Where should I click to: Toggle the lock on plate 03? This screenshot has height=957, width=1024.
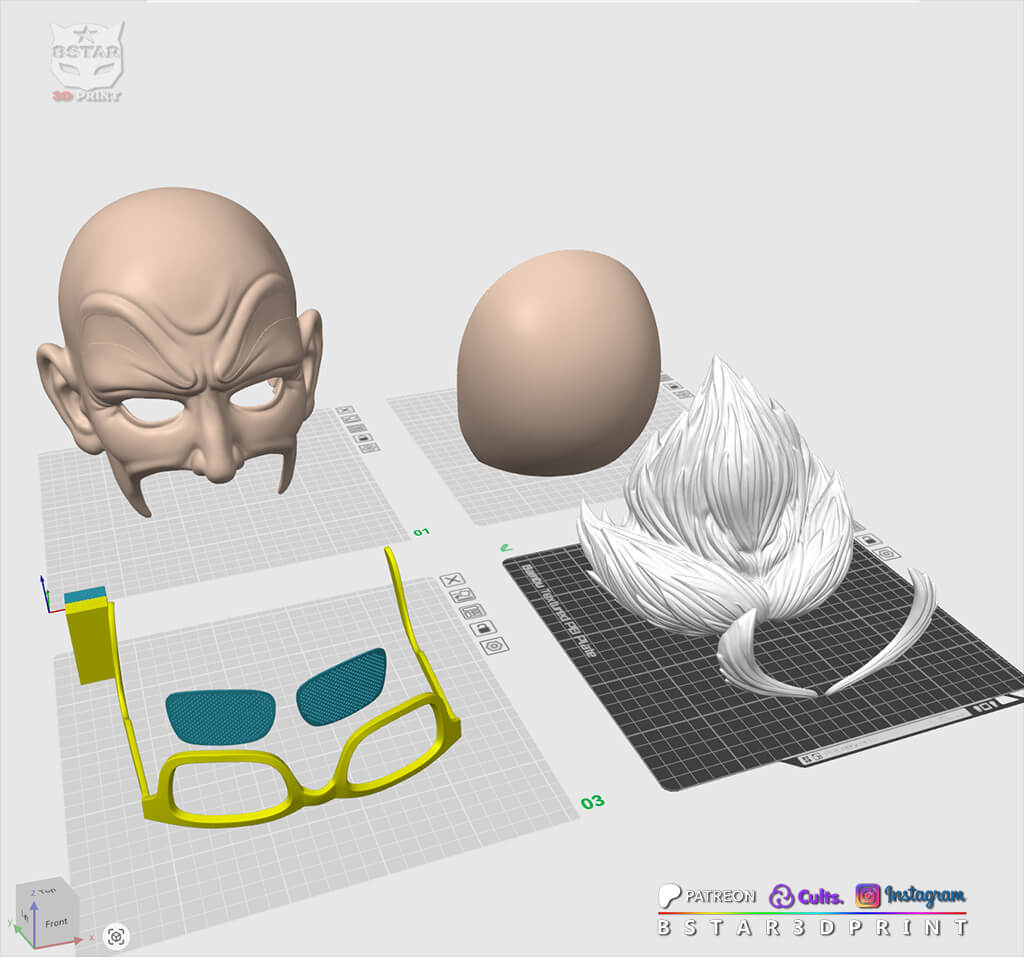click(483, 628)
